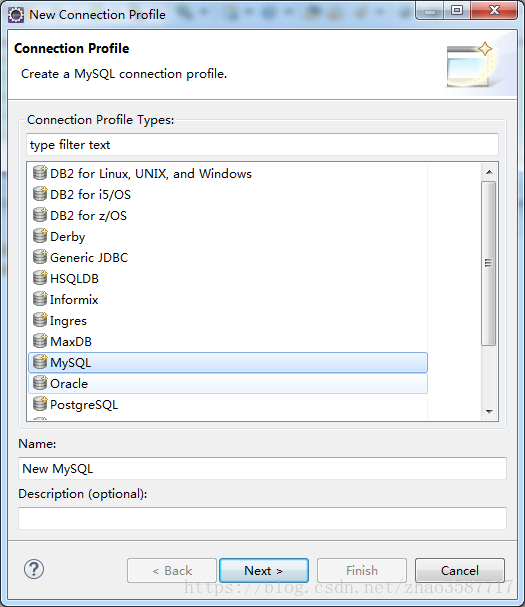Screen dimensions: 525x607
Task: Click the Description (optional) input field
Action: pyautogui.click(x=262, y=518)
